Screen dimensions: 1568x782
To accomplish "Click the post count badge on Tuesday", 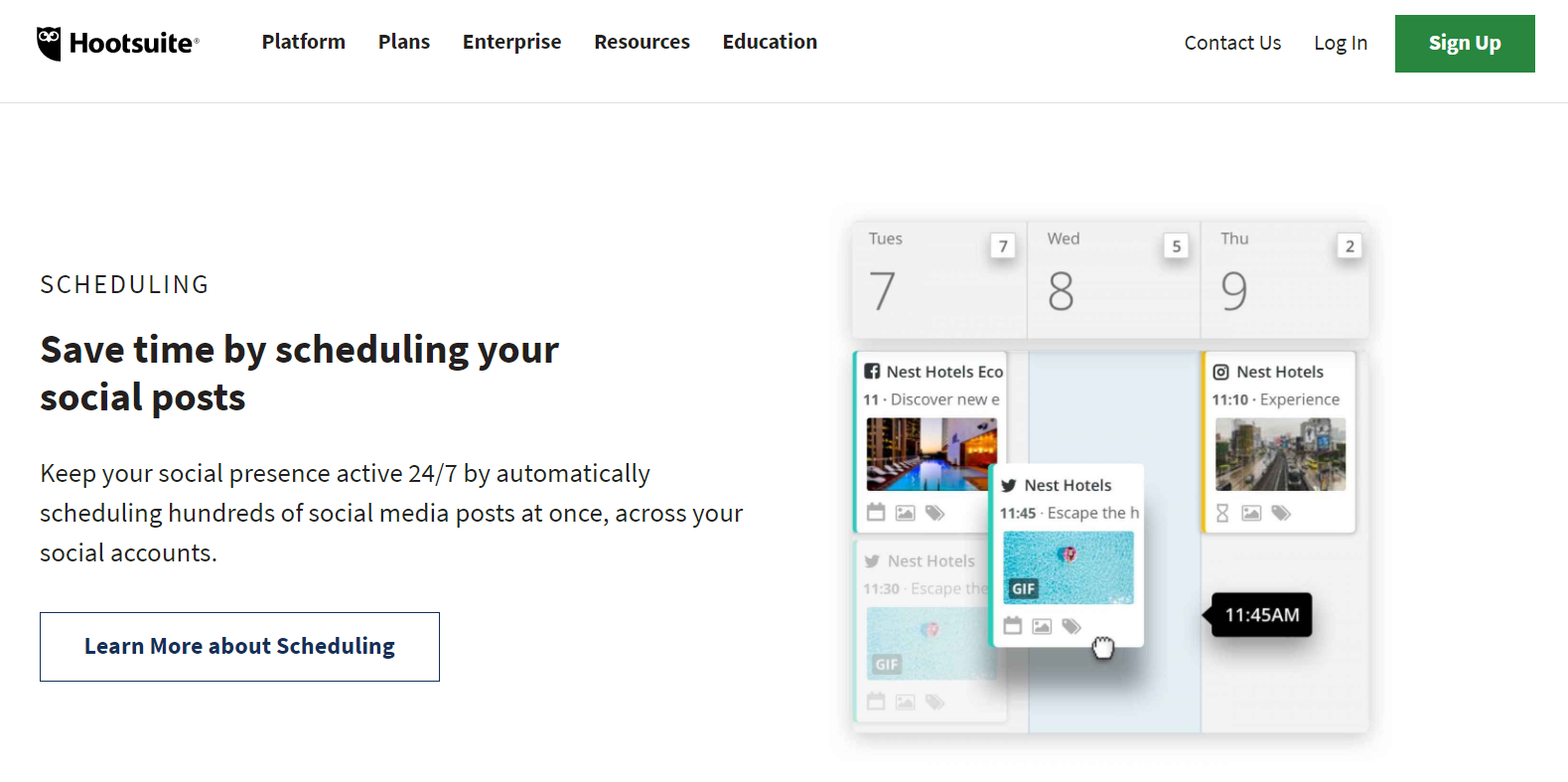I will click(1003, 246).
